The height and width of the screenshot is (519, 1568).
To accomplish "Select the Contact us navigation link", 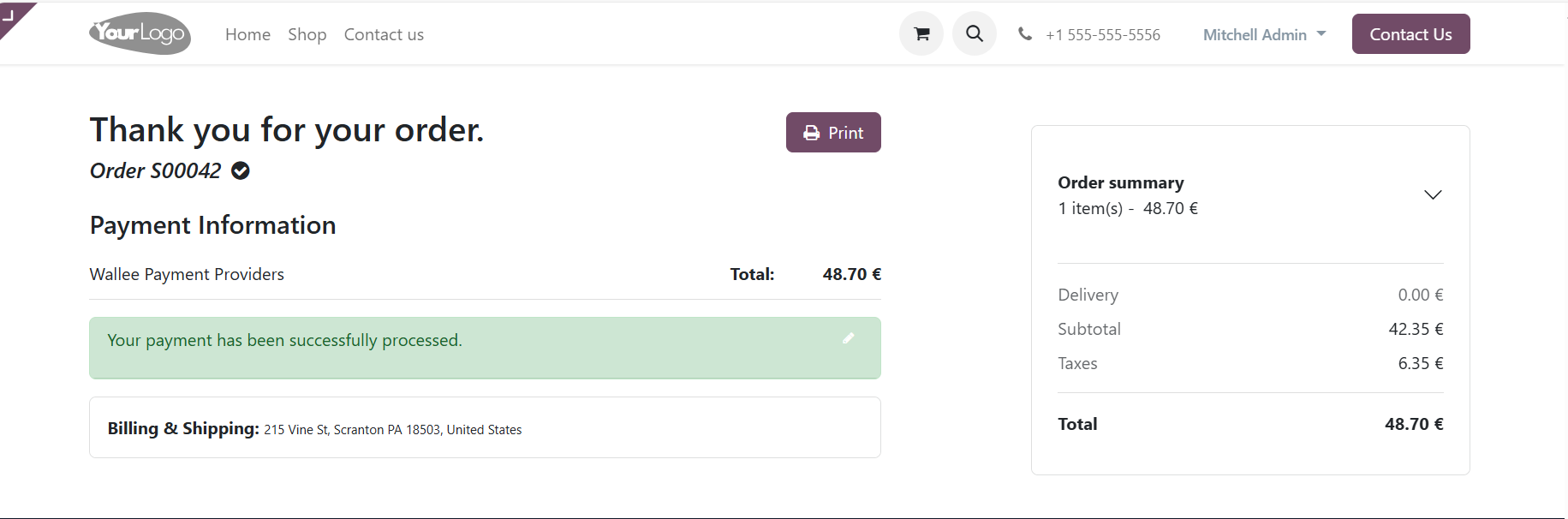I will 384,34.
